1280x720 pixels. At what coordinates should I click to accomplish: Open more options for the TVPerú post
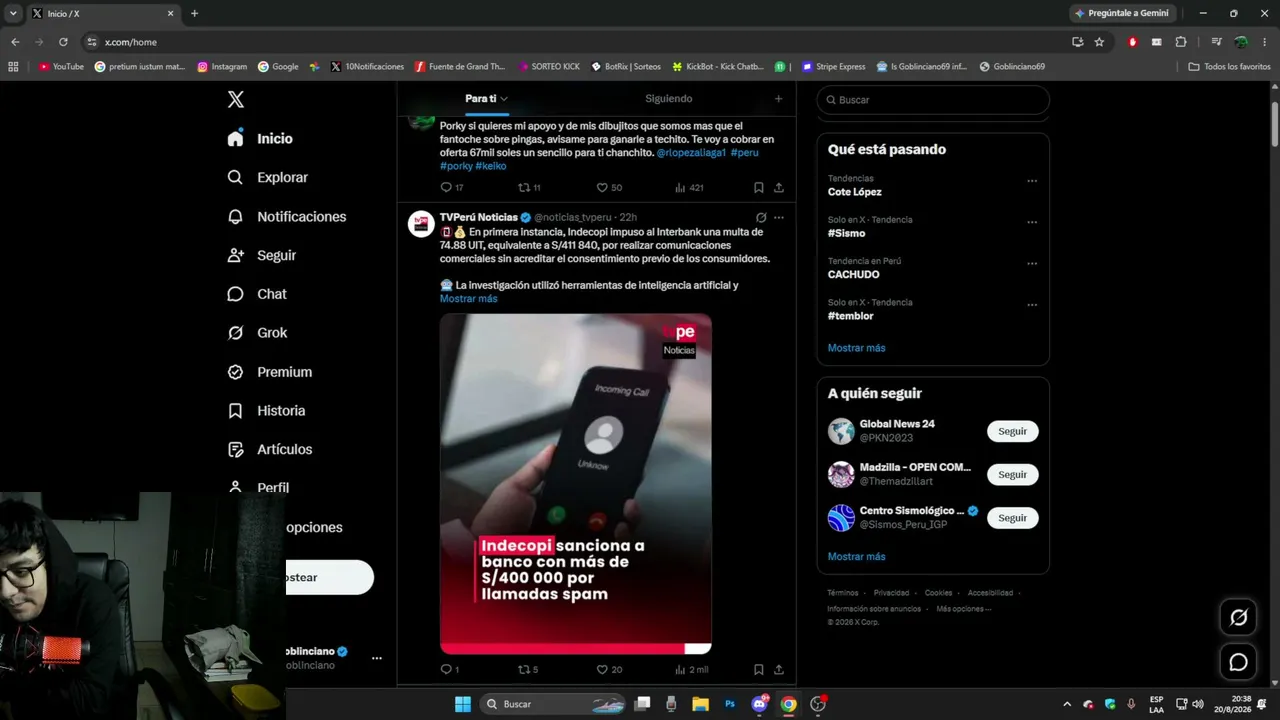(779, 217)
